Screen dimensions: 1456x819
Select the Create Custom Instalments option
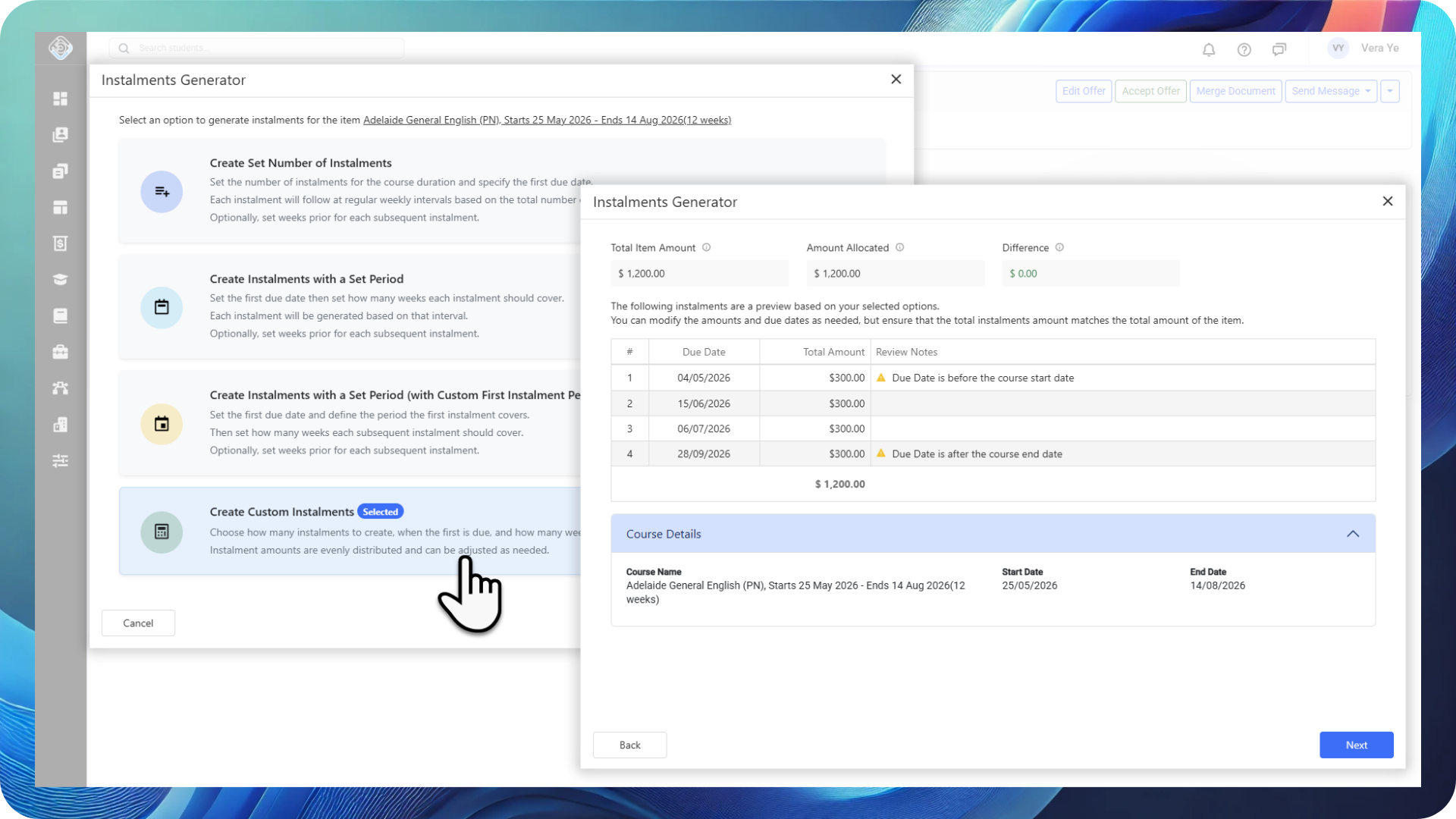pyautogui.click(x=350, y=531)
